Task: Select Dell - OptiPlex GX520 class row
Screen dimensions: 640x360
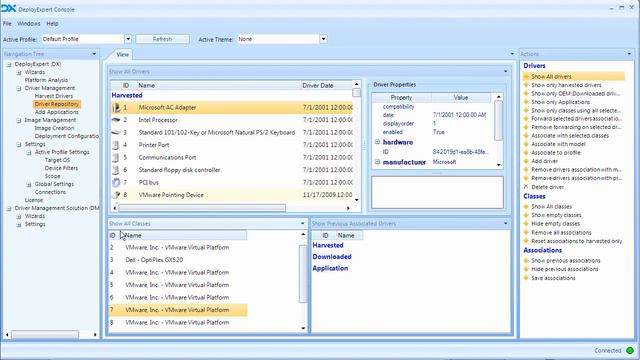Action: tap(178, 260)
